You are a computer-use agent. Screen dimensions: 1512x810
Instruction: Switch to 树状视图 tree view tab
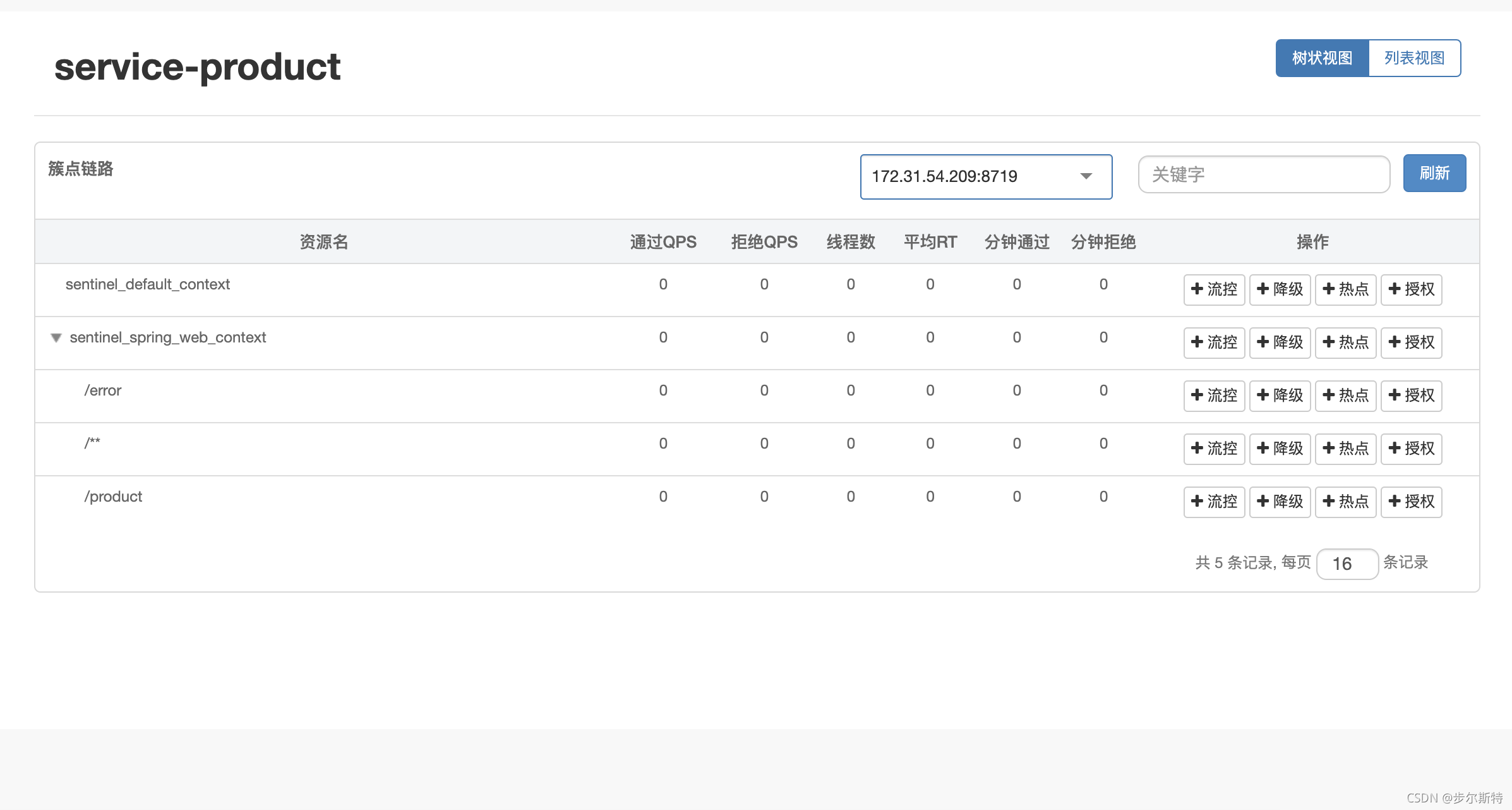1322,58
